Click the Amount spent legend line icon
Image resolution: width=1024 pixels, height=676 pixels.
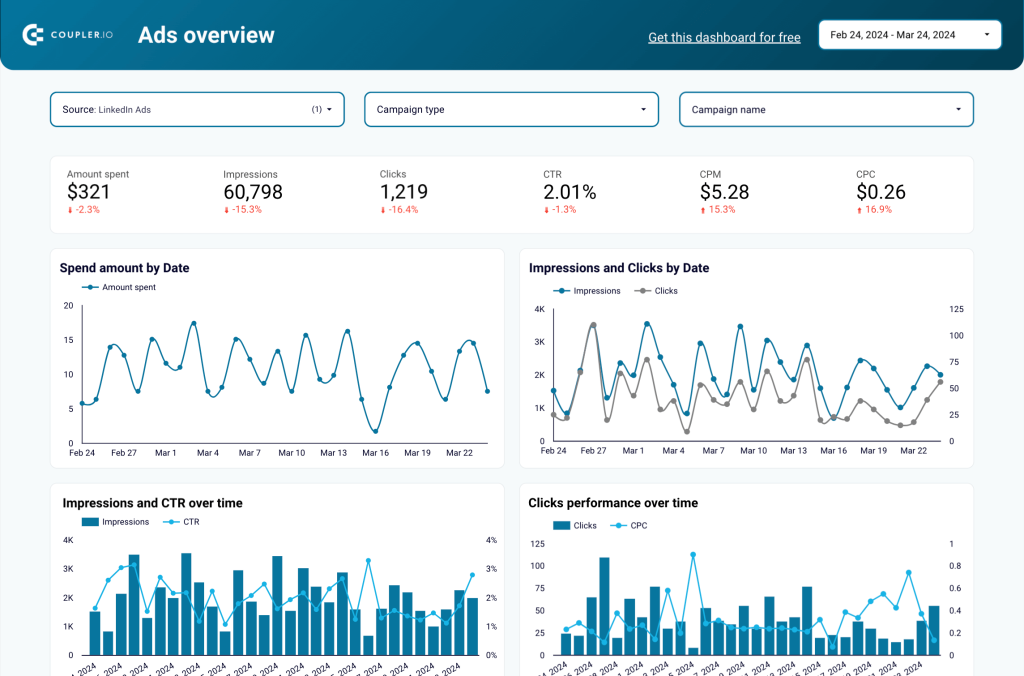89,287
